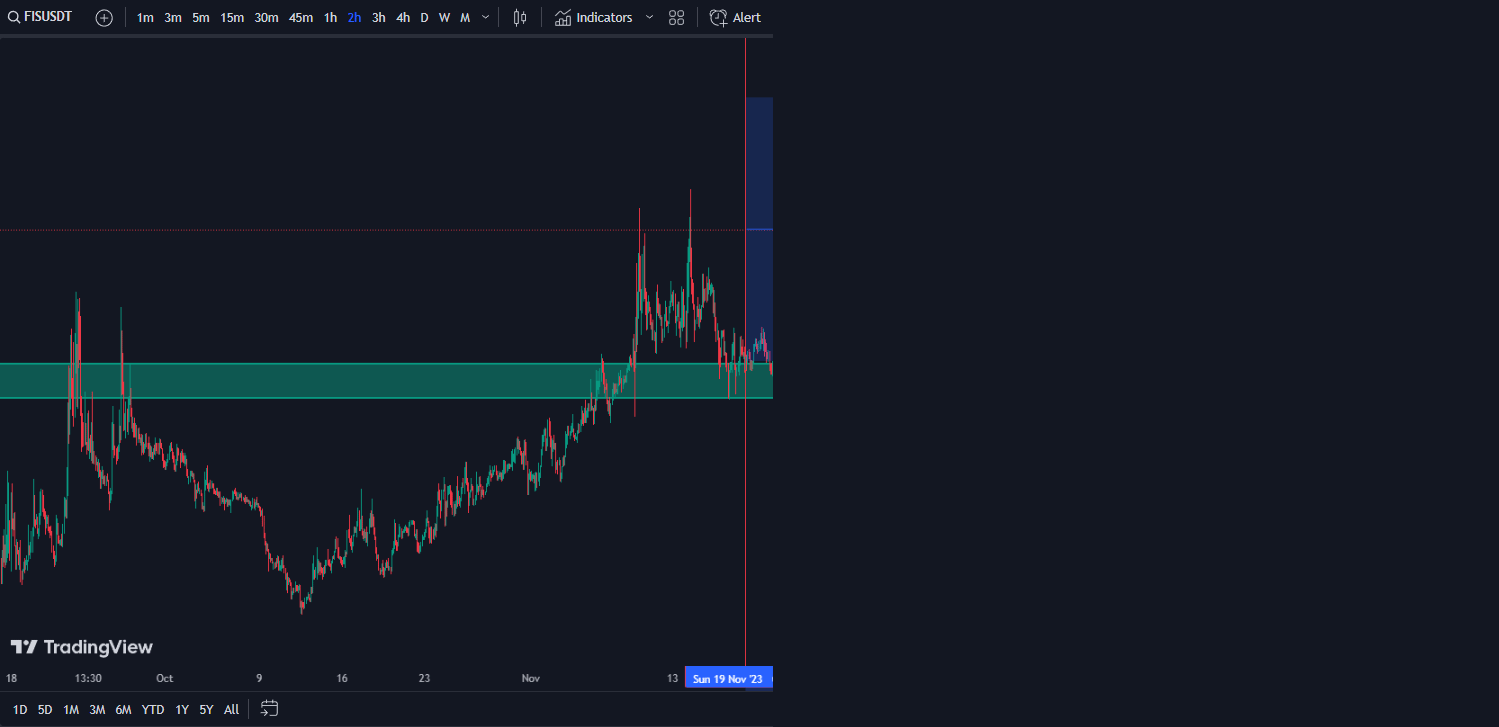Screen dimensions: 1499x727
Task: Click the 13:30 label on time axis
Action: [89, 678]
